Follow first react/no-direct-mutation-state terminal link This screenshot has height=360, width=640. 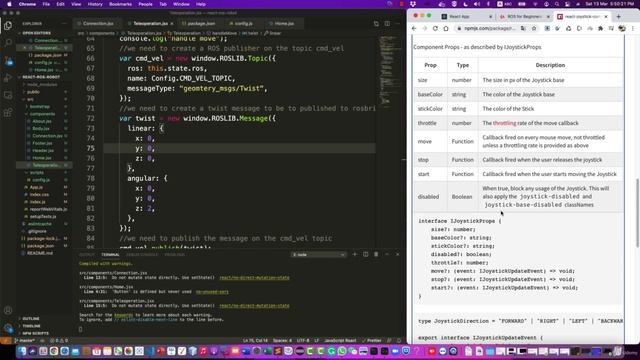pyautogui.click(x=254, y=278)
